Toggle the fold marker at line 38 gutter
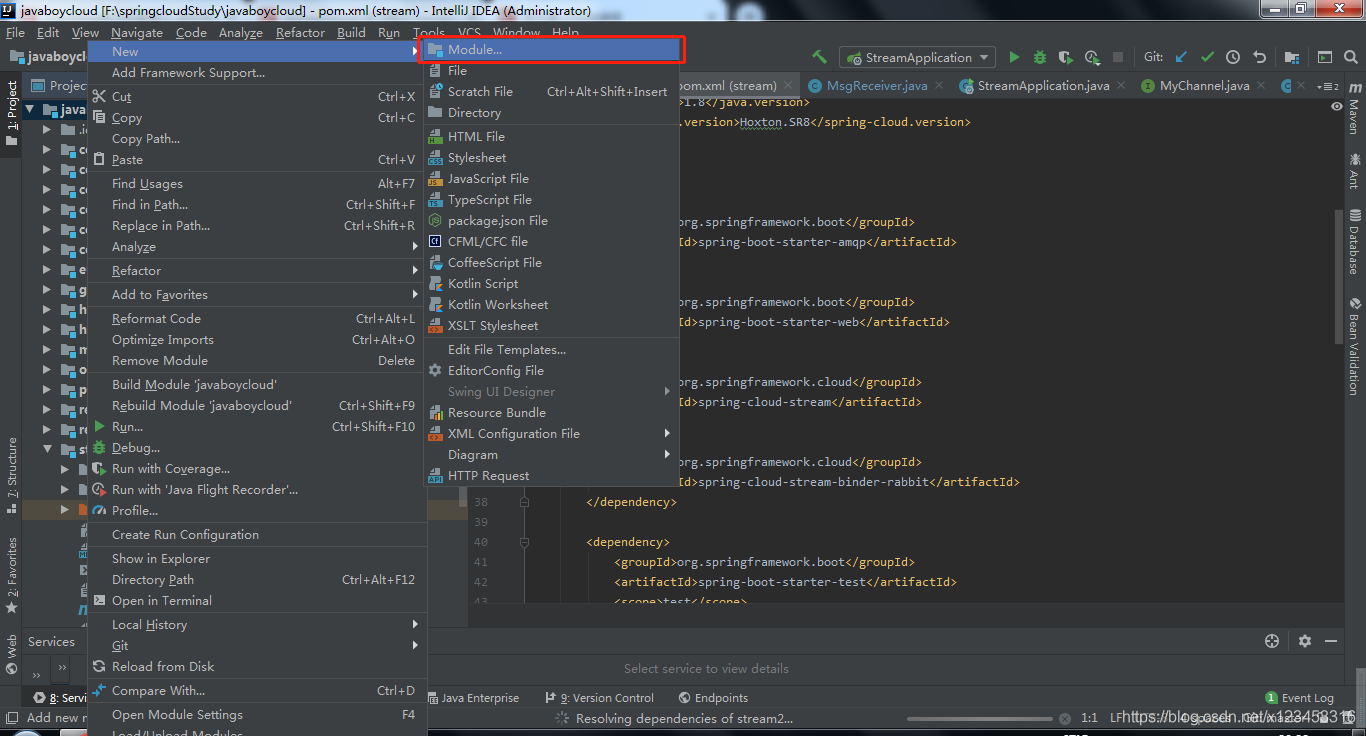The image size is (1366, 736). pos(523,502)
